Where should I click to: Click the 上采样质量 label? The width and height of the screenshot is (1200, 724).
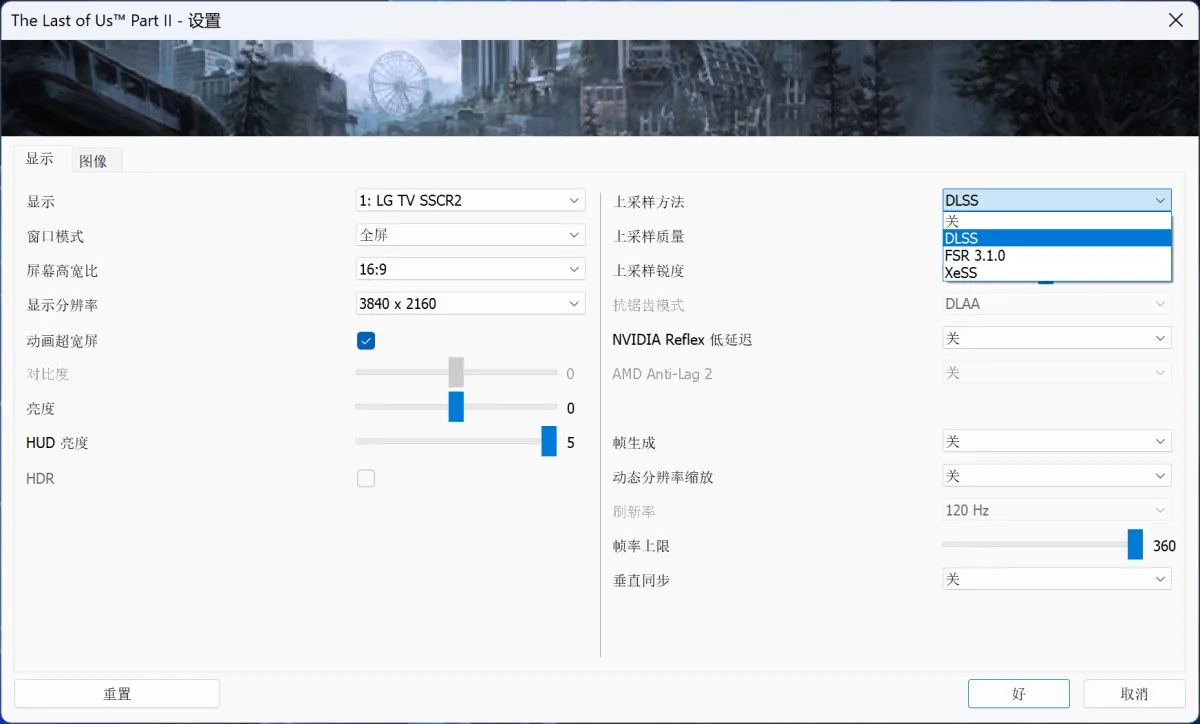coord(649,236)
